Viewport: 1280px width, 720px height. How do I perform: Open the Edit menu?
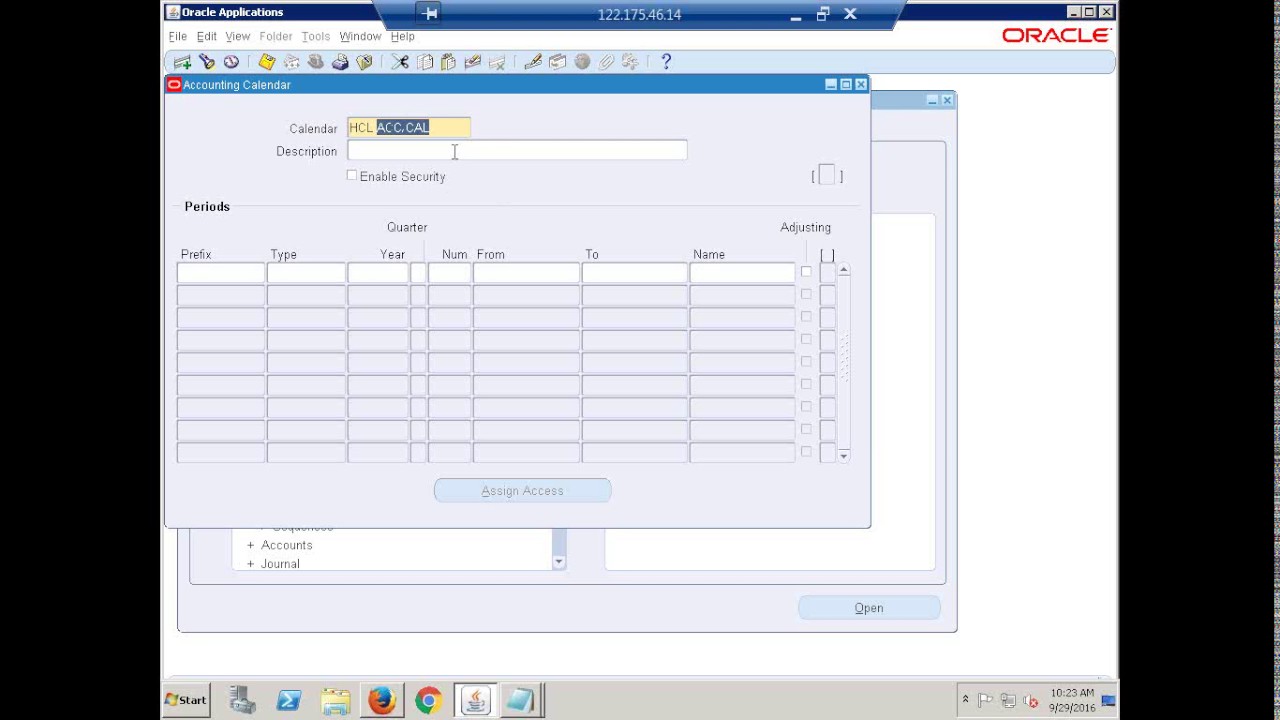[x=206, y=36]
